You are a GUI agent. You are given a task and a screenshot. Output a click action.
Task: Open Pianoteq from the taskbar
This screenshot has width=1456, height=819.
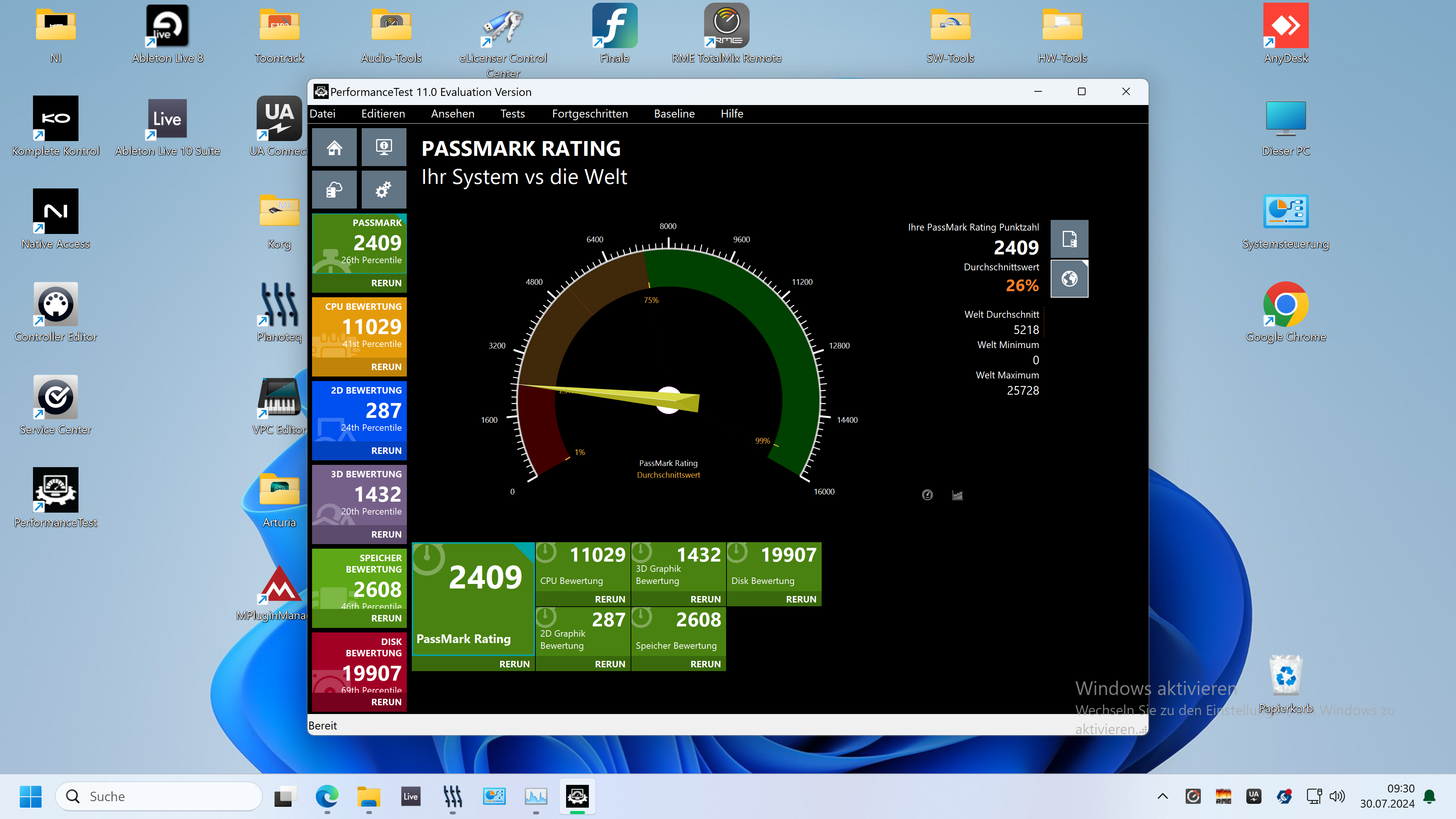(x=452, y=796)
